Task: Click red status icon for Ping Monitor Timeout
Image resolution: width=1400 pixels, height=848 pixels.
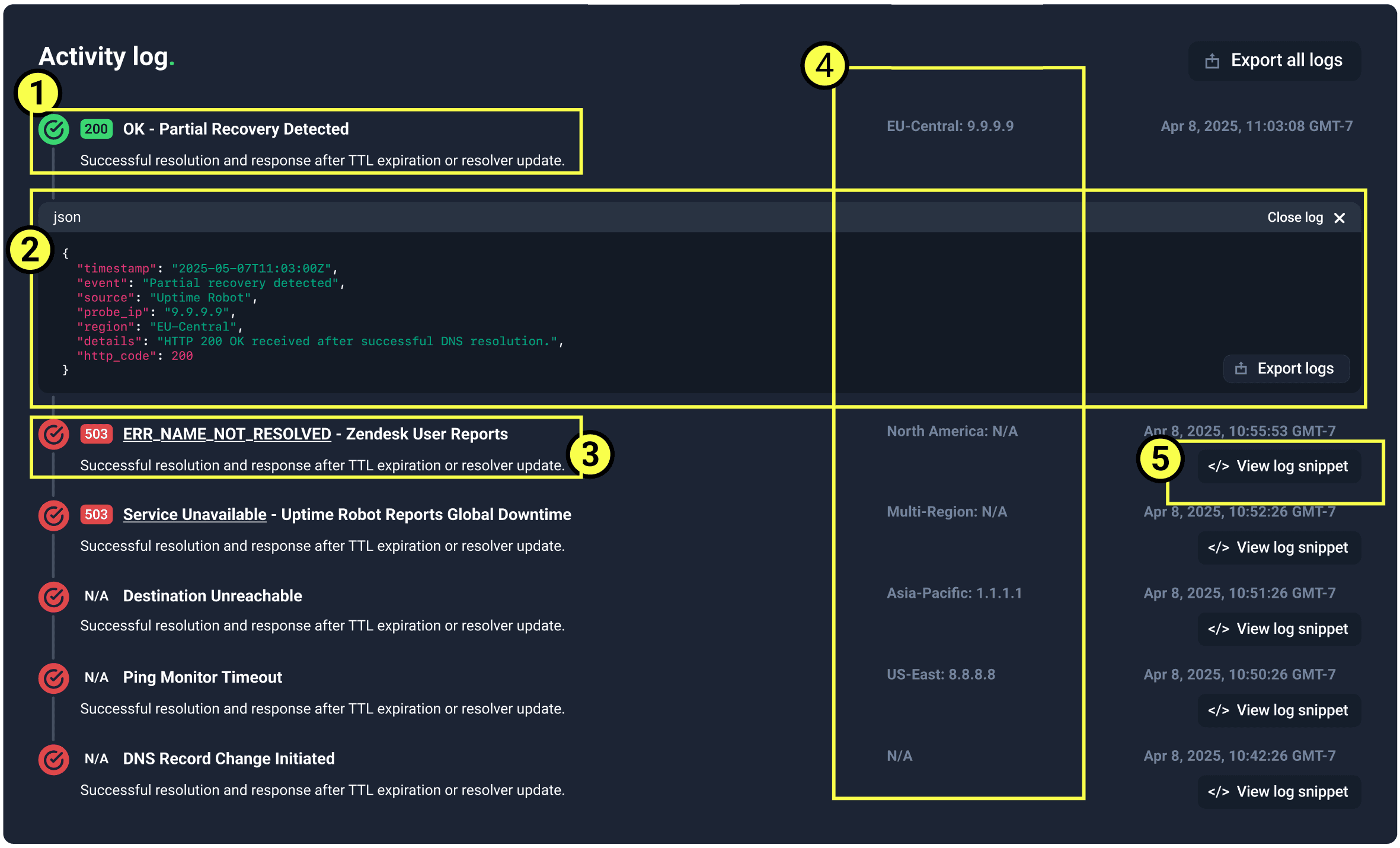Action: click(54, 678)
